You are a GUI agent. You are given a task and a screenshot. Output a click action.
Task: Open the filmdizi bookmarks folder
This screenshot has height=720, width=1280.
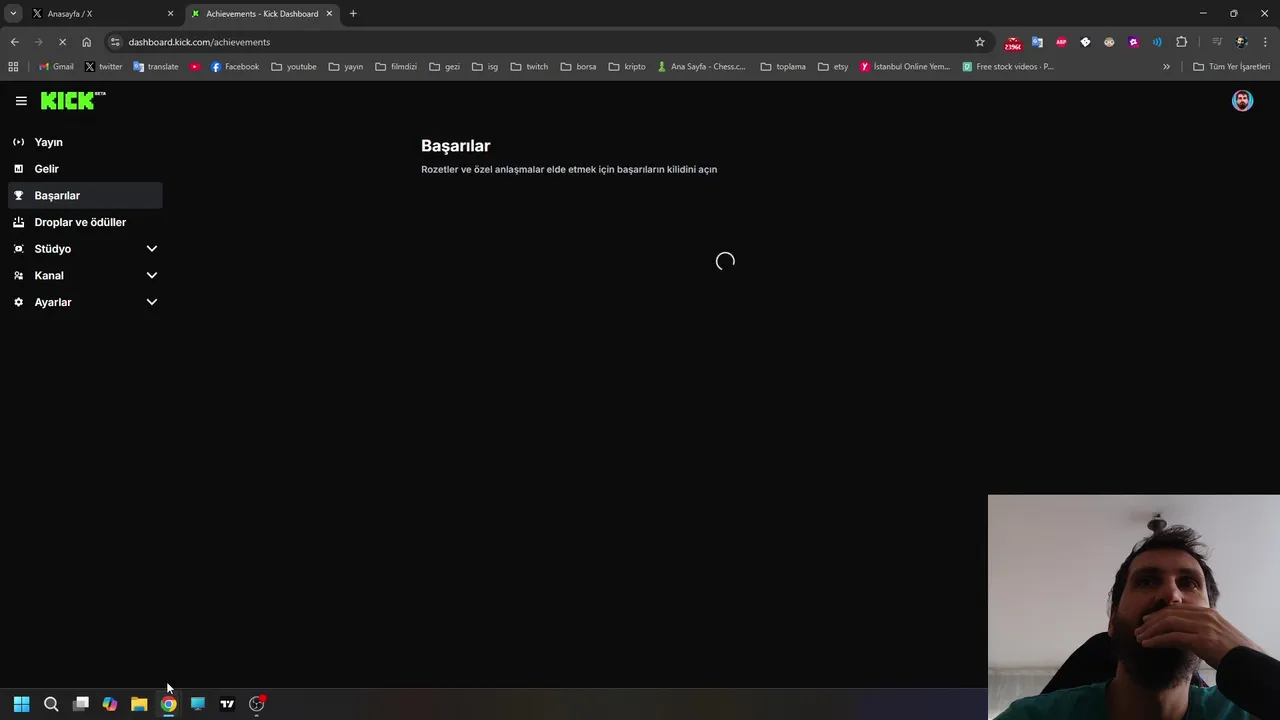click(x=397, y=67)
